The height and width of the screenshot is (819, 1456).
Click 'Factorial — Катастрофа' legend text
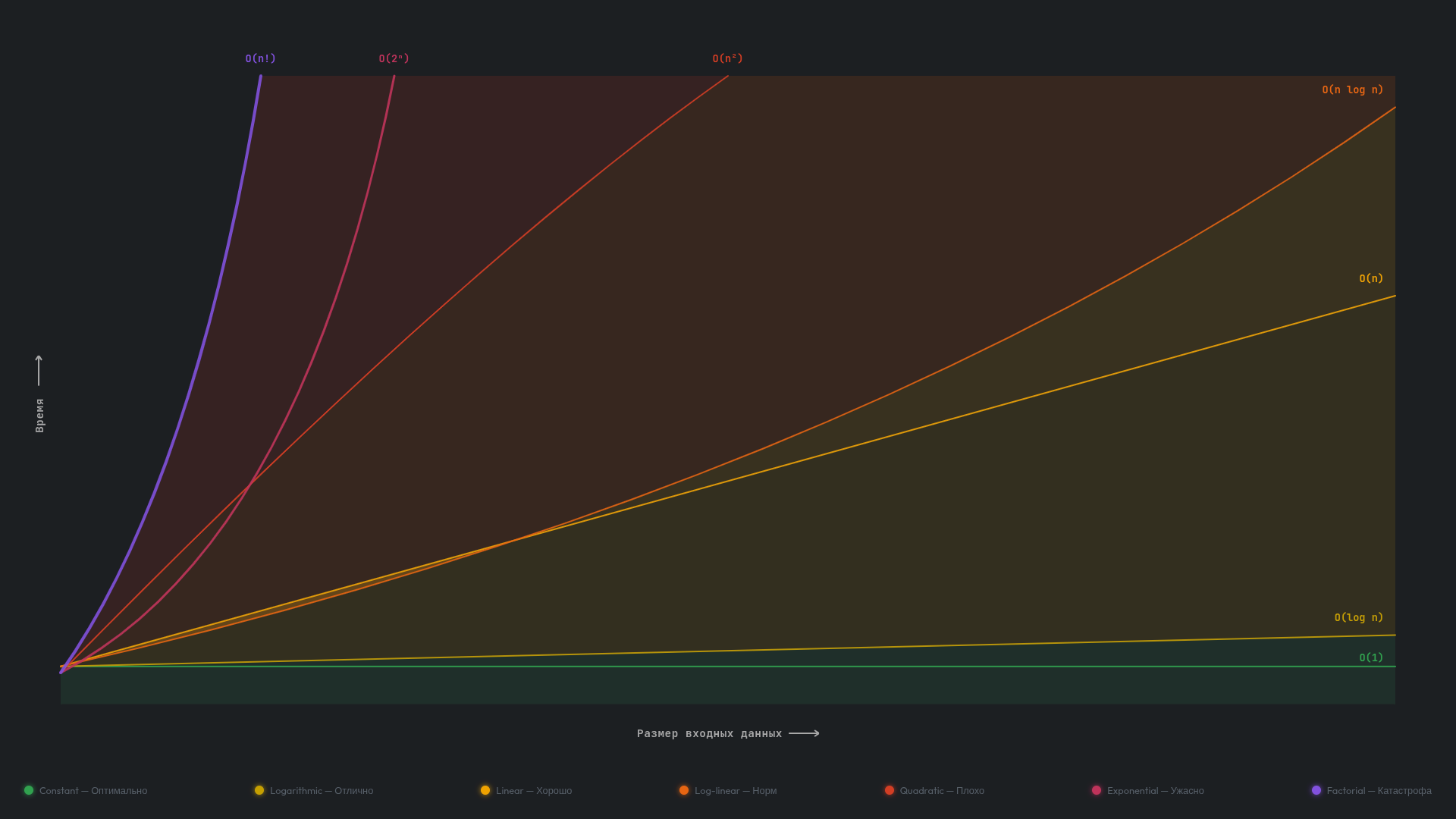pyautogui.click(x=1379, y=790)
